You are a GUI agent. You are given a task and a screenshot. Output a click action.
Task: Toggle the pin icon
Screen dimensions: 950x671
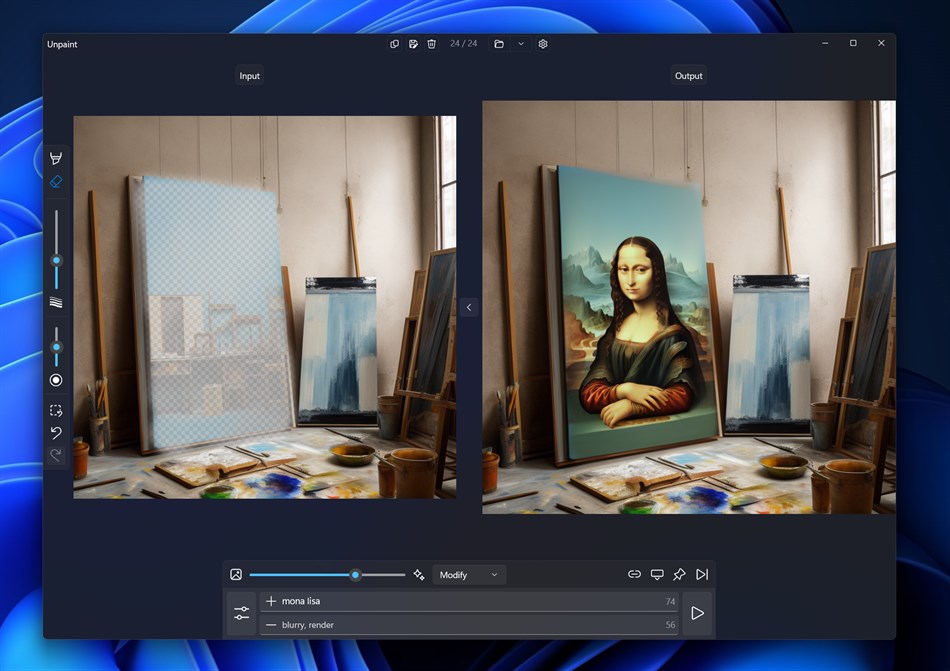tap(679, 574)
